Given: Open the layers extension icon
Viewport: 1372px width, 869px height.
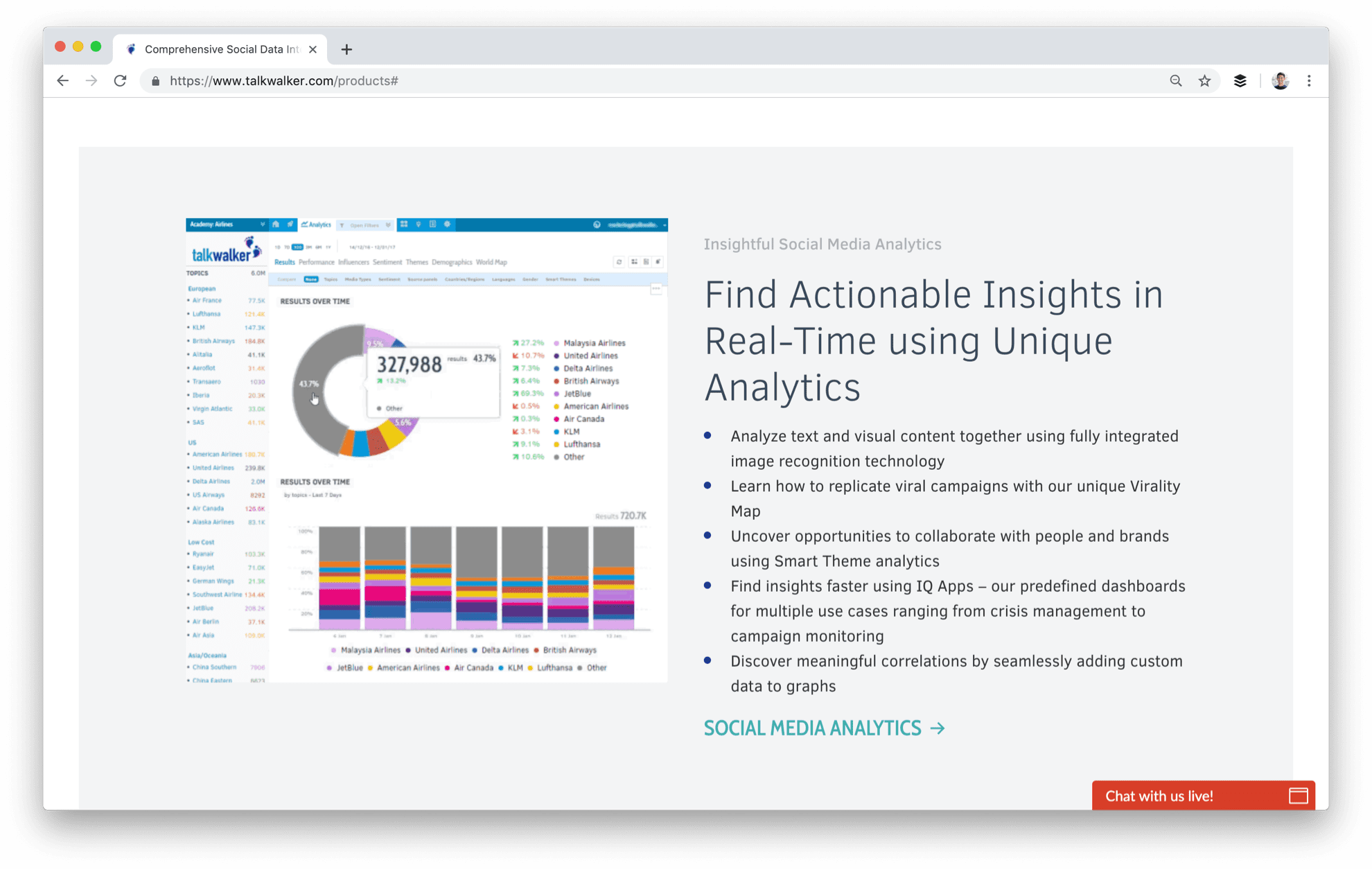Looking at the screenshot, I should click(x=1240, y=81).
